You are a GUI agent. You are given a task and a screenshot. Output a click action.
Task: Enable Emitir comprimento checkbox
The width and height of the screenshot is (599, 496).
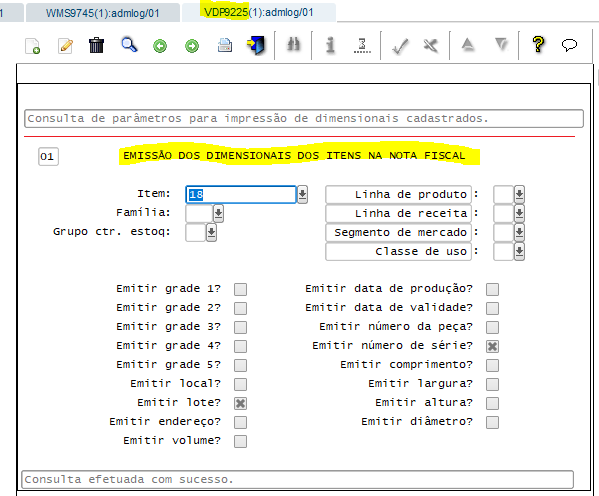click(x=492, y=365)
